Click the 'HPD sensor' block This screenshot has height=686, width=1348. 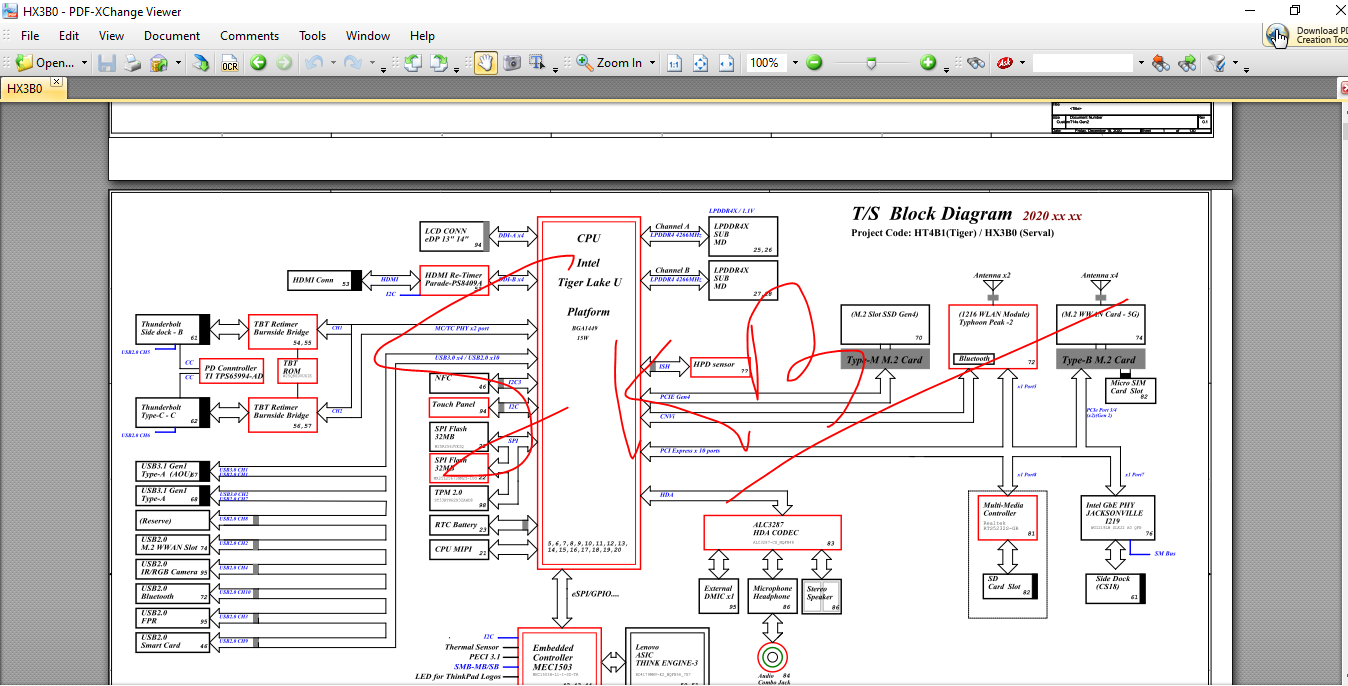pyautogui.click(x=720, y=365)
